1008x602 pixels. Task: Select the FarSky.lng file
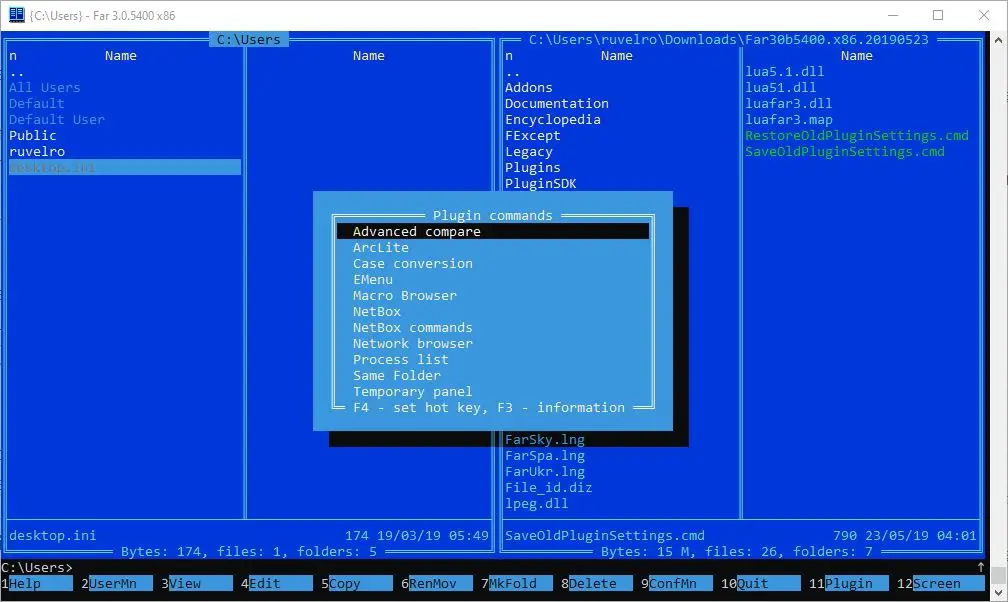(x=544, y=440)
